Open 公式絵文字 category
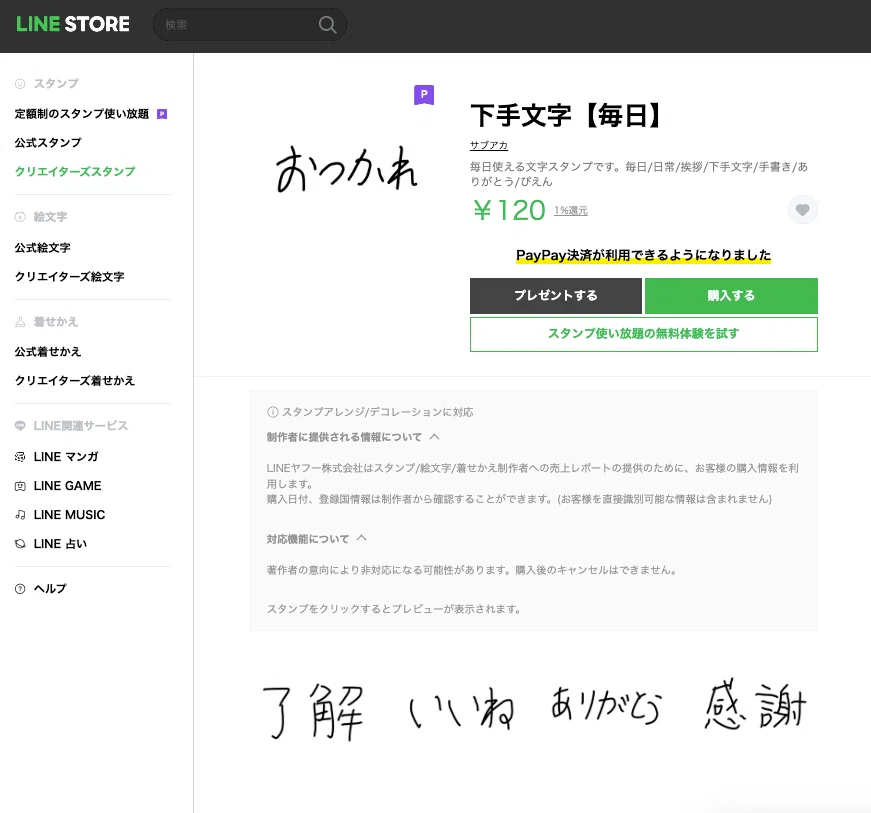This screenshot has width=871, height=813. tap(42, 248)
